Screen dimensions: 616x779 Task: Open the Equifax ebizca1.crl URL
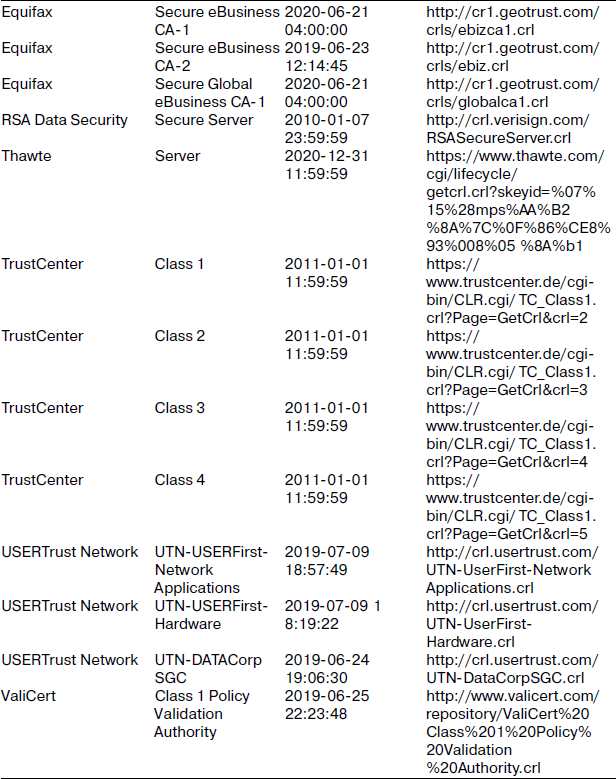(513, 21)
